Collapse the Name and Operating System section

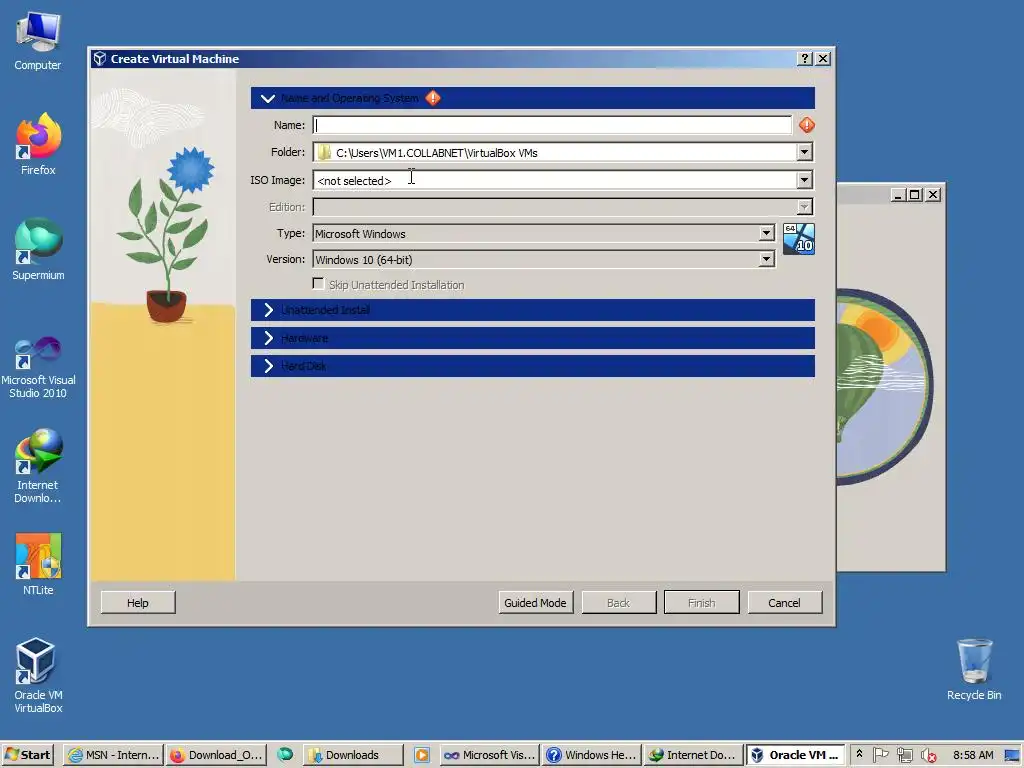coord(268,98)
